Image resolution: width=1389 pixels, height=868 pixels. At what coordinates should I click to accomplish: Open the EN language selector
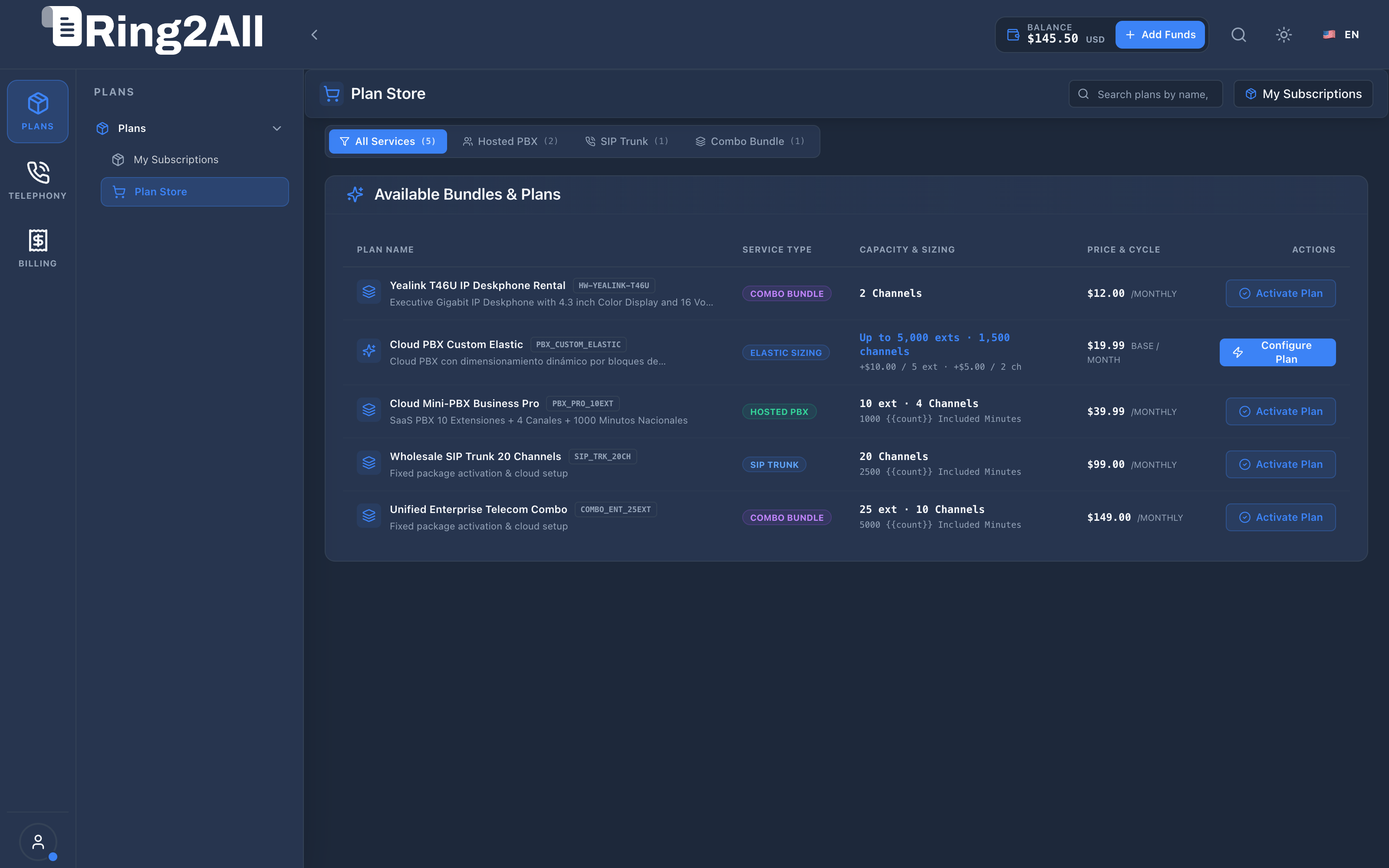[x=1341, y=35]
